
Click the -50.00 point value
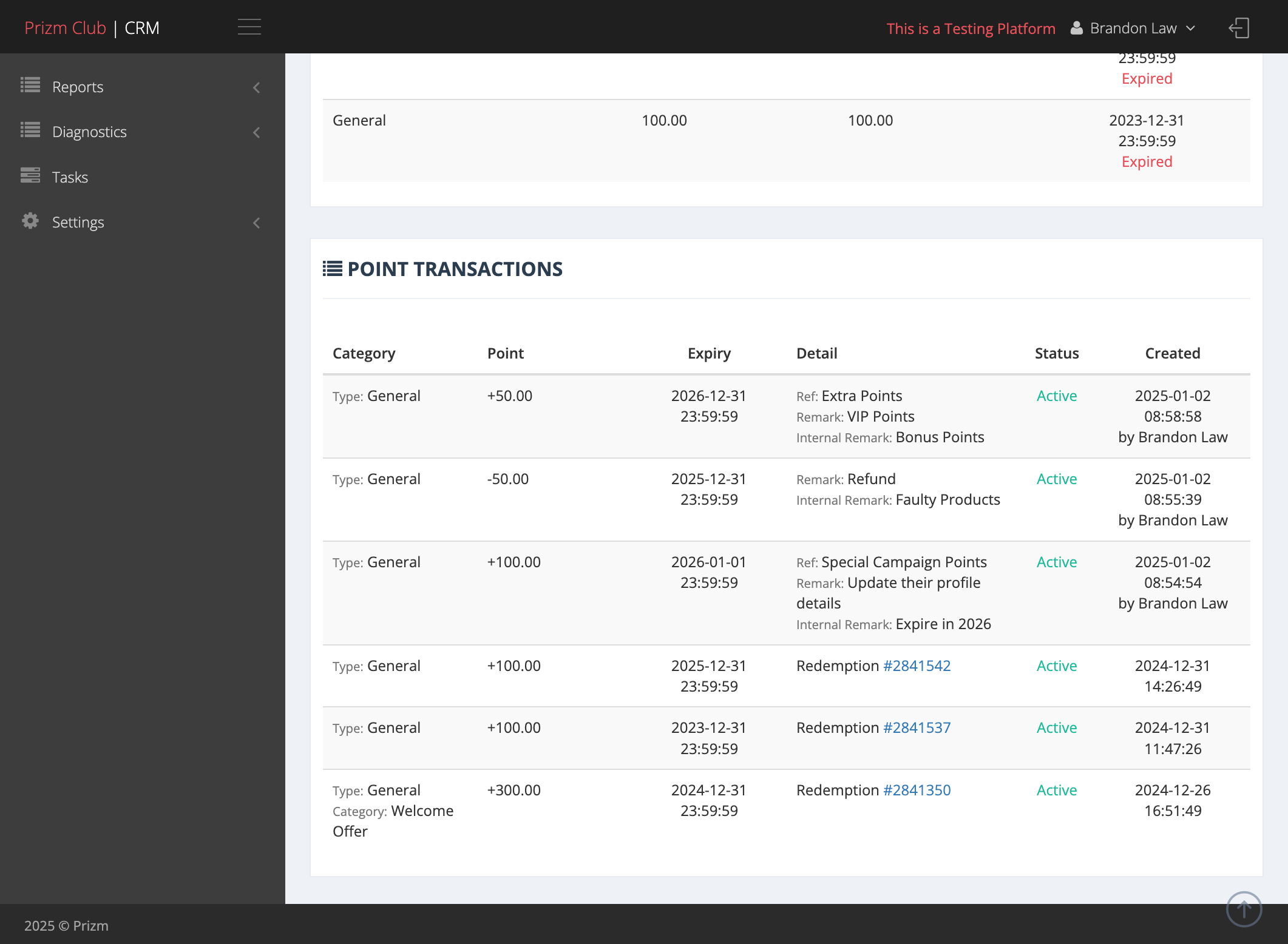[508, 479]
